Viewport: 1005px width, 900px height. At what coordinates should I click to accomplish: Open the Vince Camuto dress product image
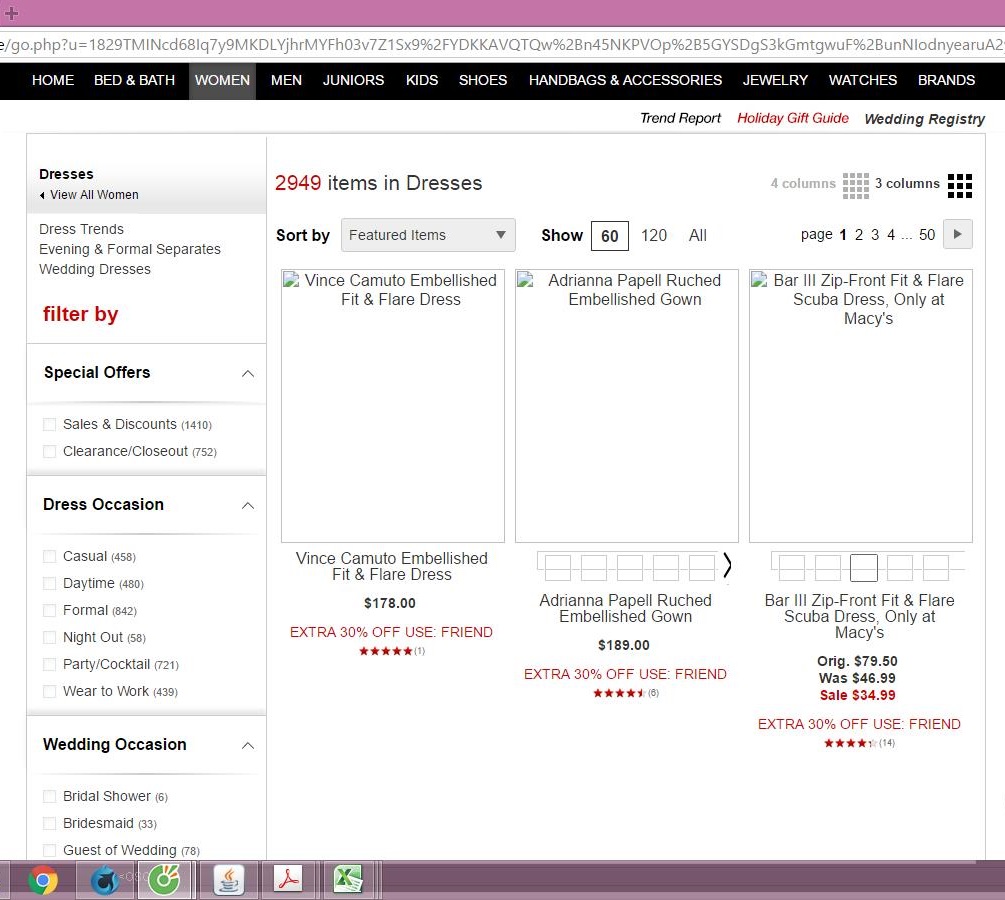pyautogui.click(x=393, y=405)
